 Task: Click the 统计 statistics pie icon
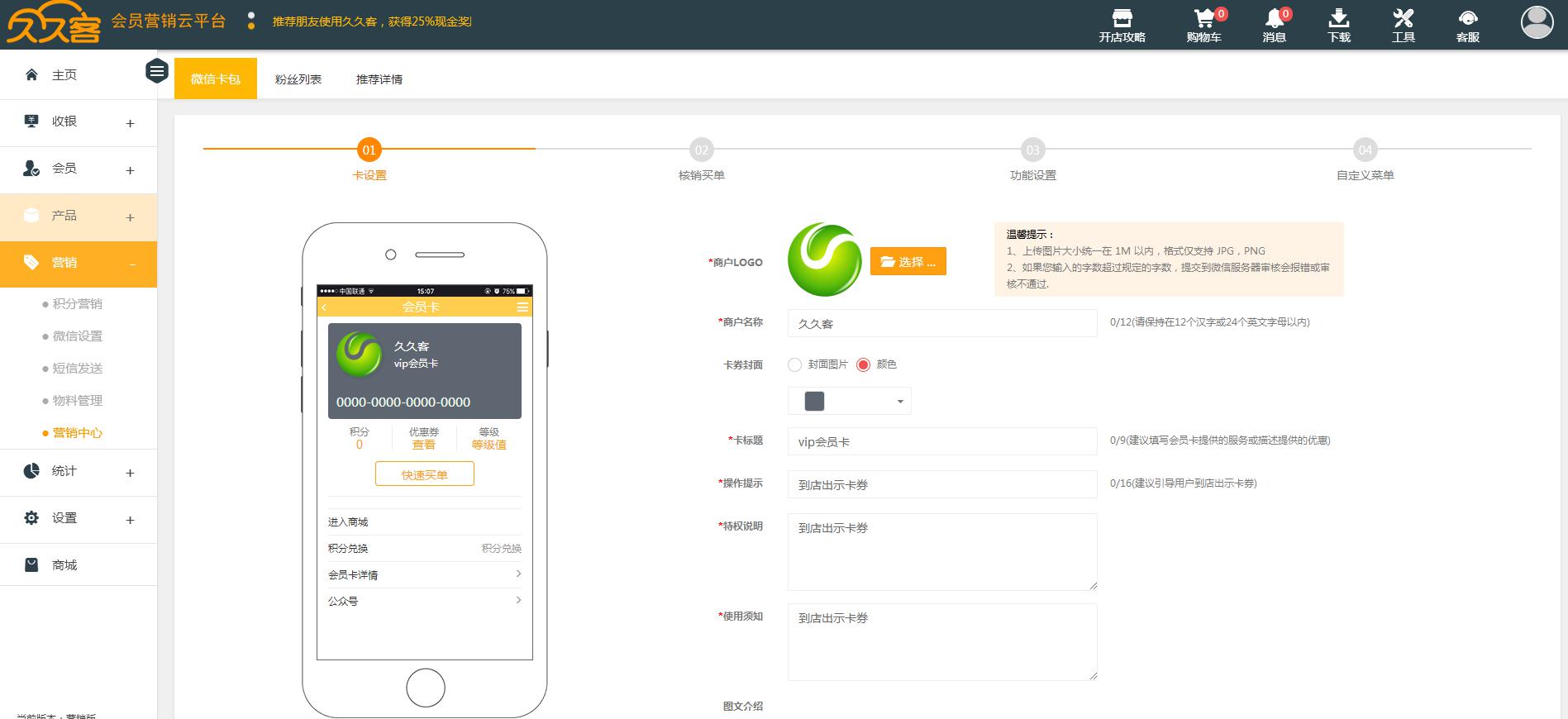pos(31,471)
